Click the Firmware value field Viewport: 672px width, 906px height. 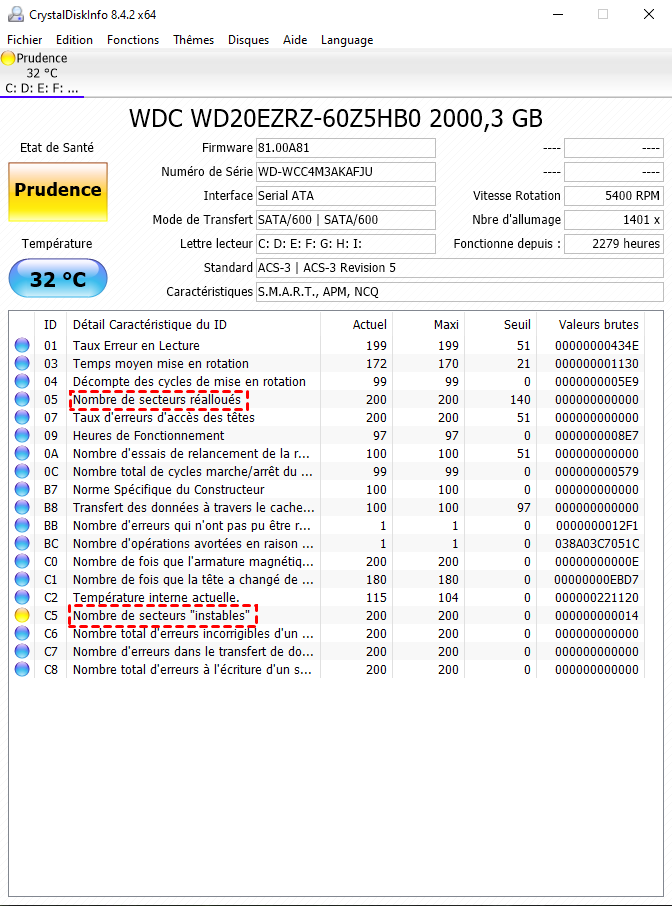[346, 148]
